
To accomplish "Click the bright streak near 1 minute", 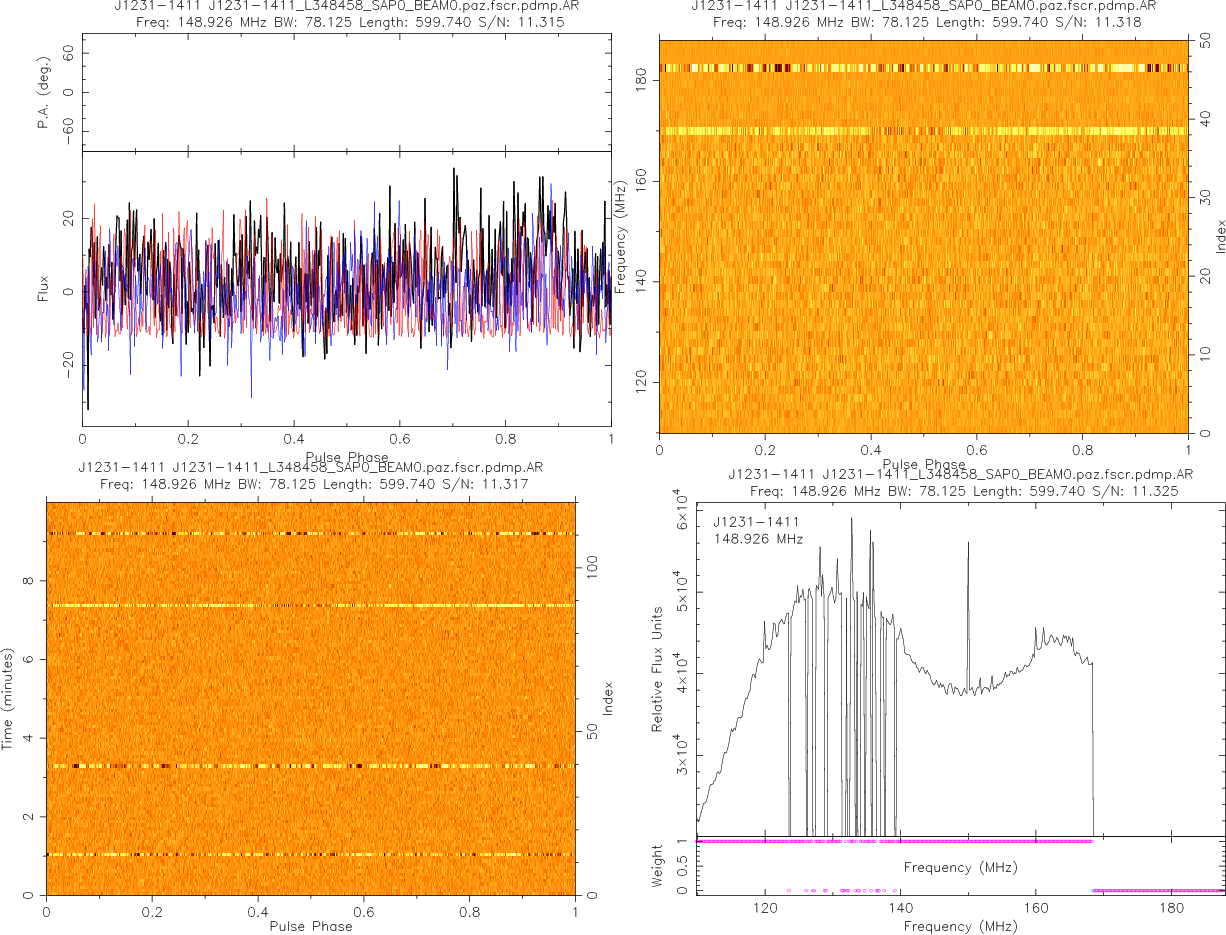I will [x=310, y=855].
